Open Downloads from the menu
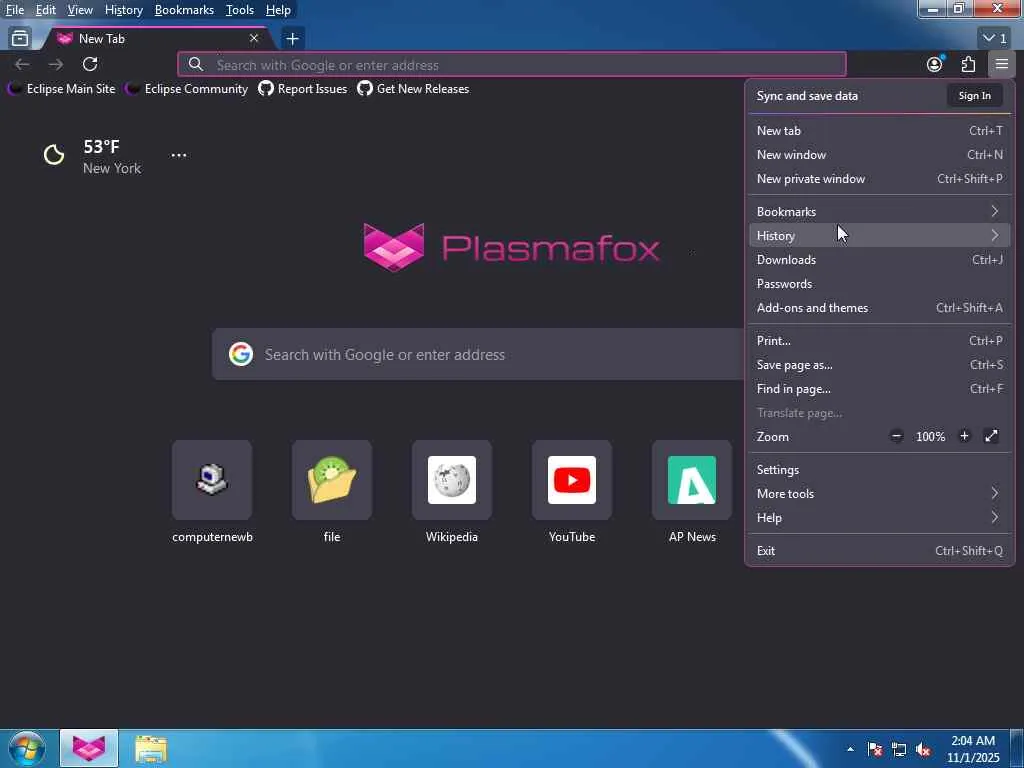This screenshot has height=768, width=1024. (x=880, y=260)
